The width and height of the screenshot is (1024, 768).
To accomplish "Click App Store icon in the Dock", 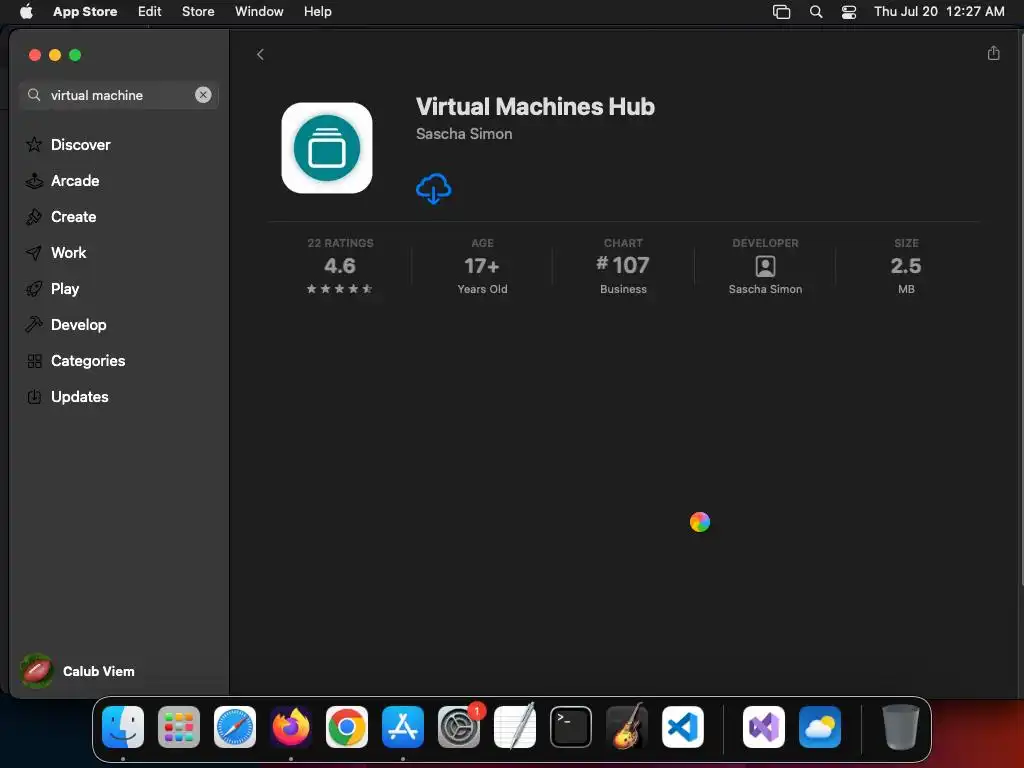I will coord(403,726).
